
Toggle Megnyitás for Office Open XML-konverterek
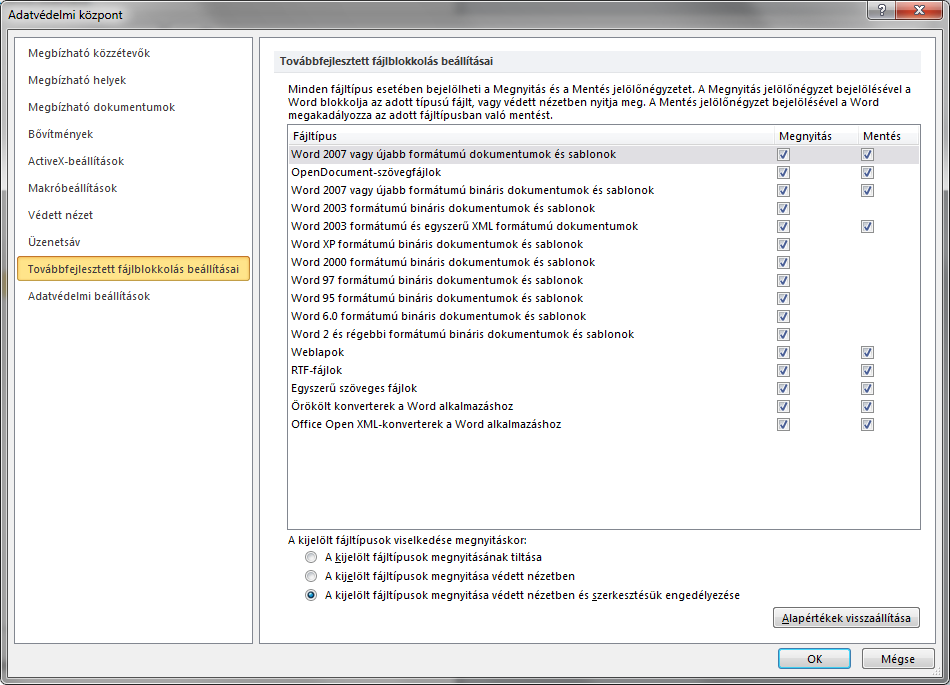(783, 425)
